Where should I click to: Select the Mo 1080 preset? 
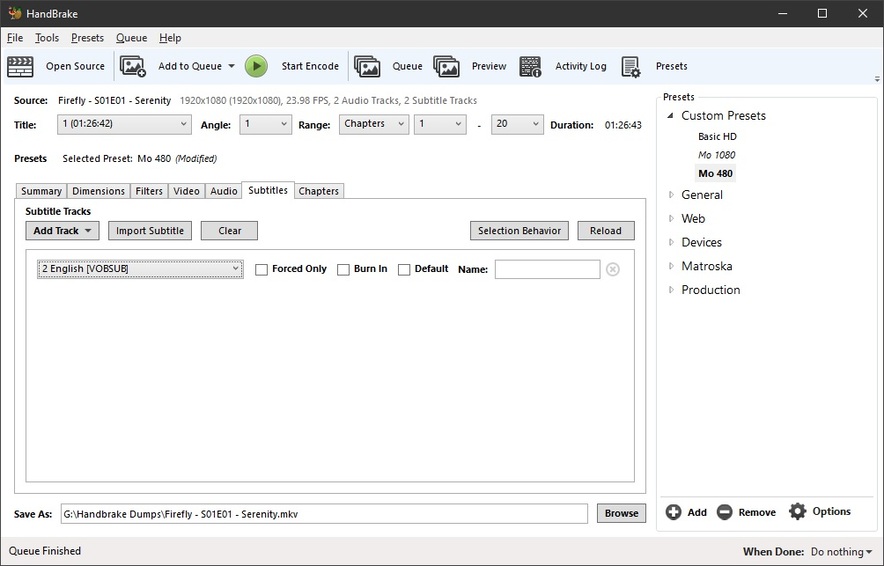tap(717, 155)
